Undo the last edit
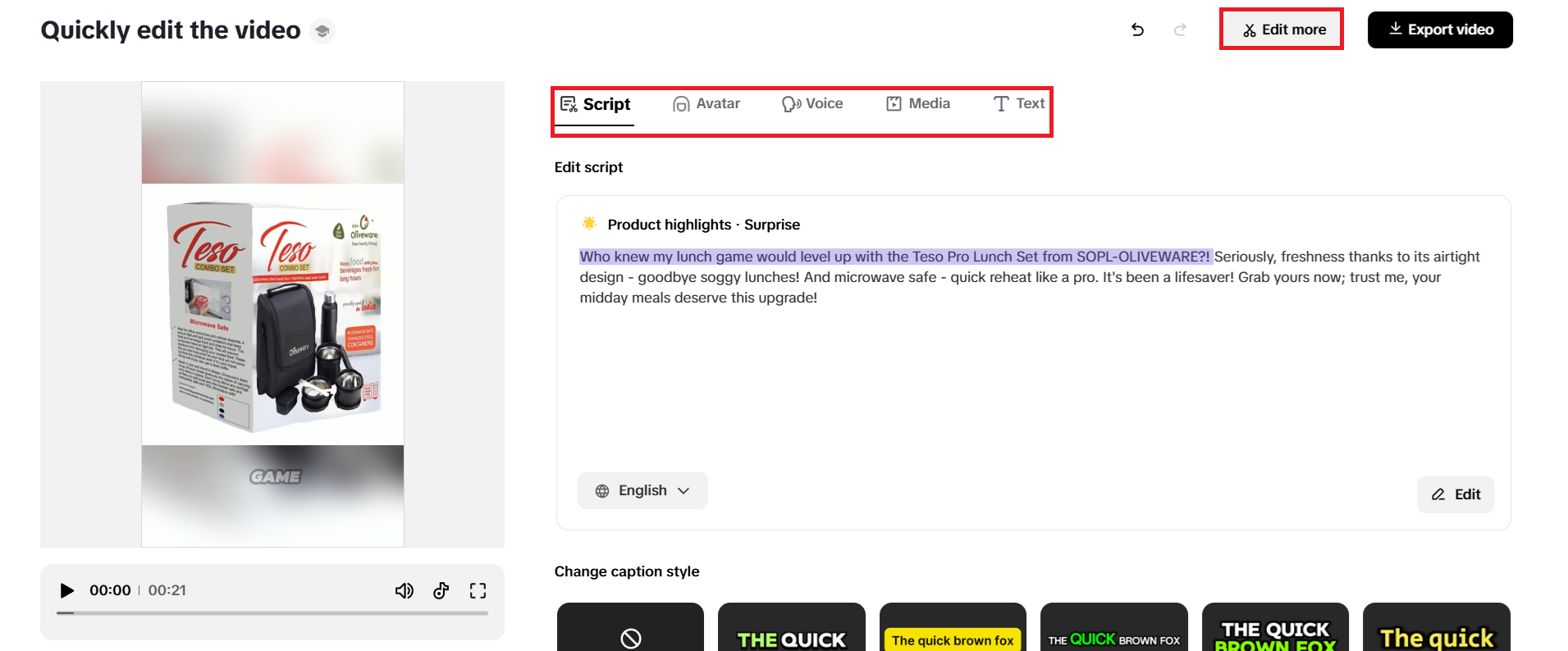 click(x=1137, y=30)
